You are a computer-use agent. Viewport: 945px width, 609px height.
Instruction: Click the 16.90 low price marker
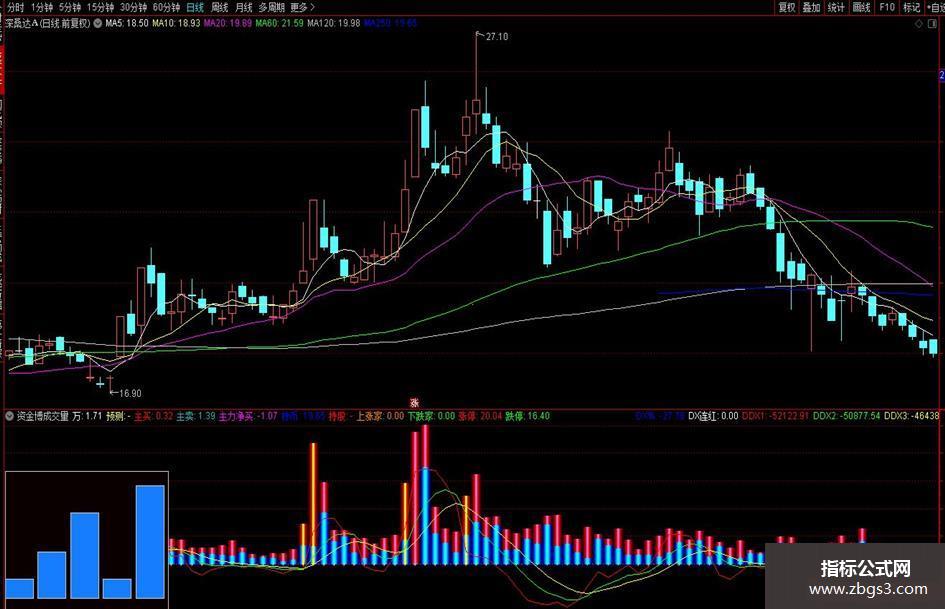pyautogui.click(x=130, y=394)
